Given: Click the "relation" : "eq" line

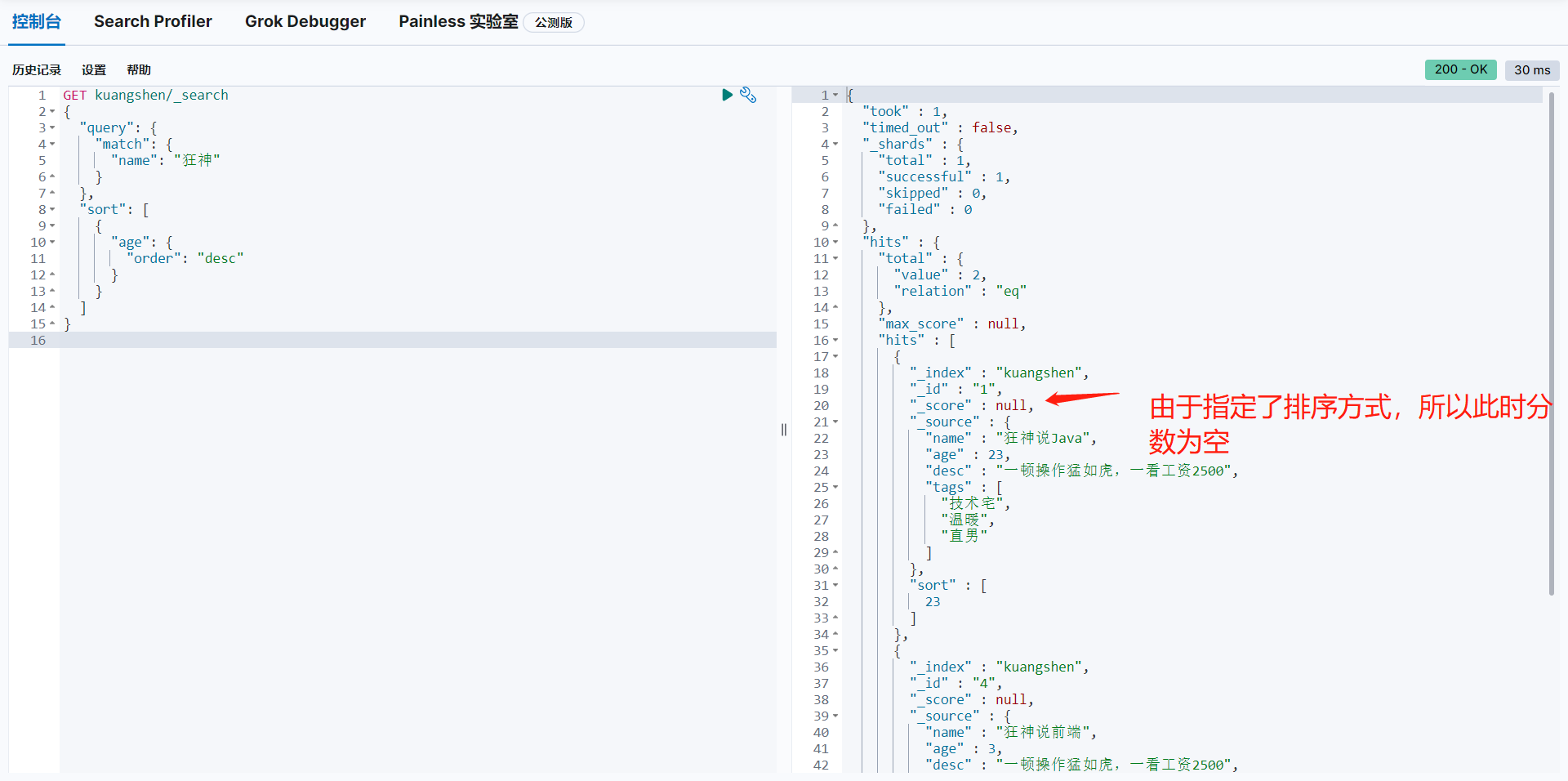Looking at the screenshot, I should [960, 291].
